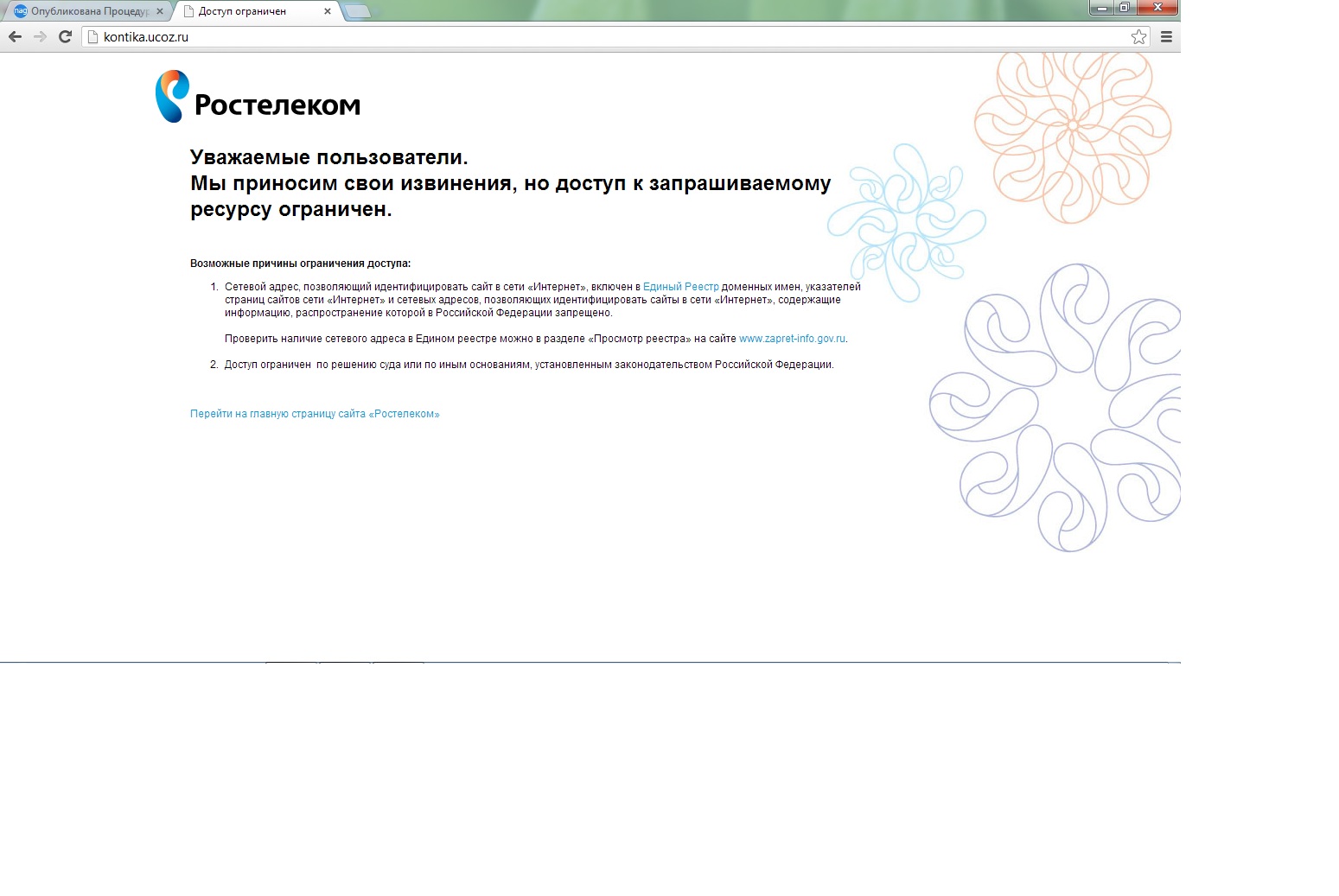Follow the www.zapret-info.gov.ru link

click(792, 339)
